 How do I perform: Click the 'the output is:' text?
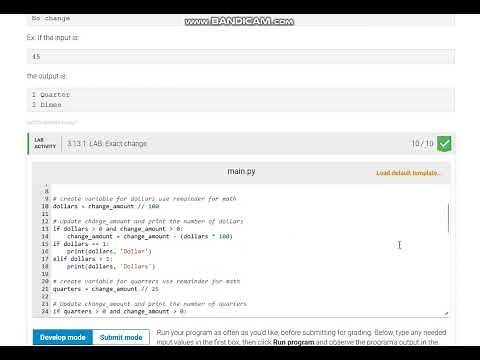47,76
